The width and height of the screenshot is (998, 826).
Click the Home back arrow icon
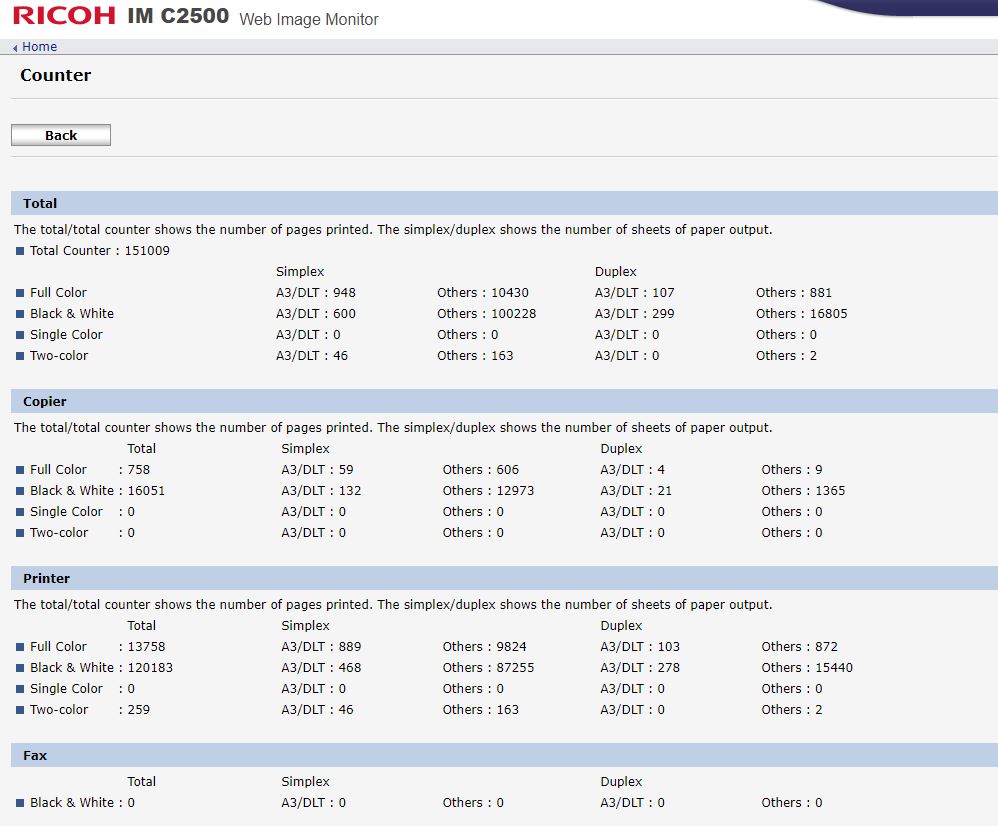coord(15,48)
